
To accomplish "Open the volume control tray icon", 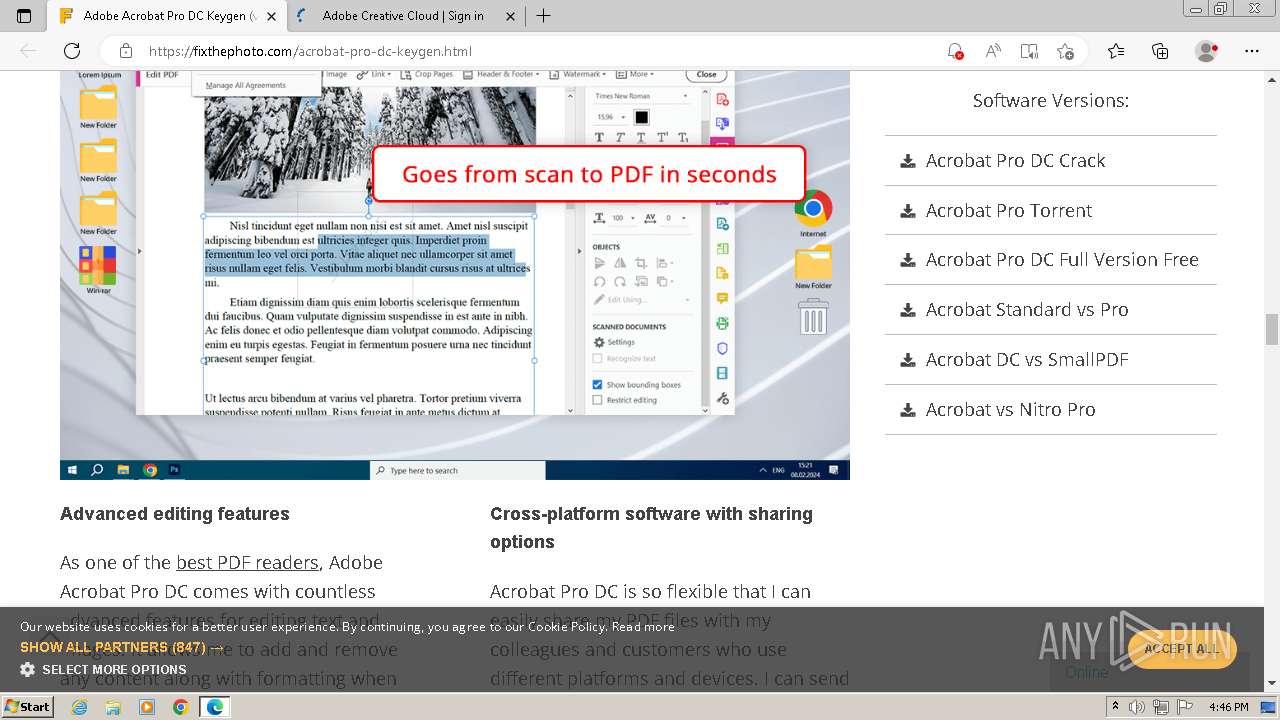I will (1139, 707).
